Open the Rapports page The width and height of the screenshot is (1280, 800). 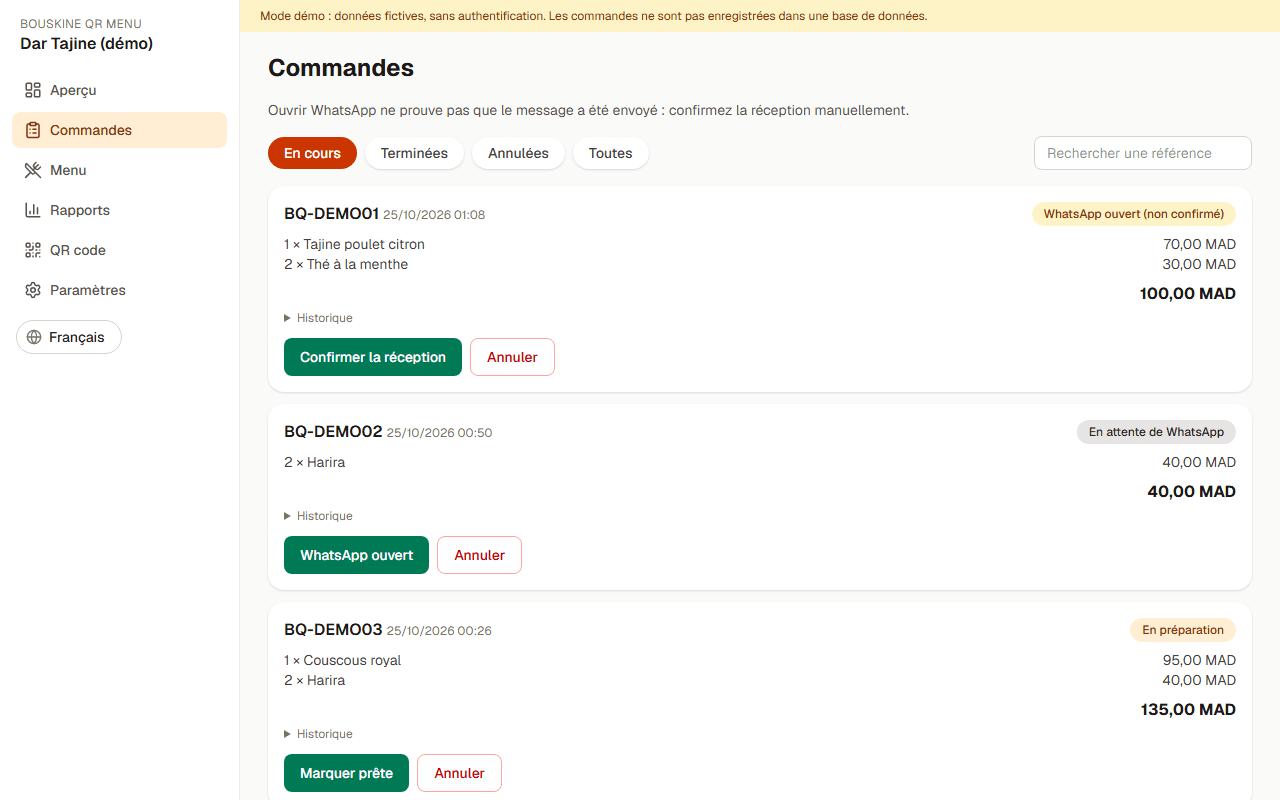coord(119,210)
